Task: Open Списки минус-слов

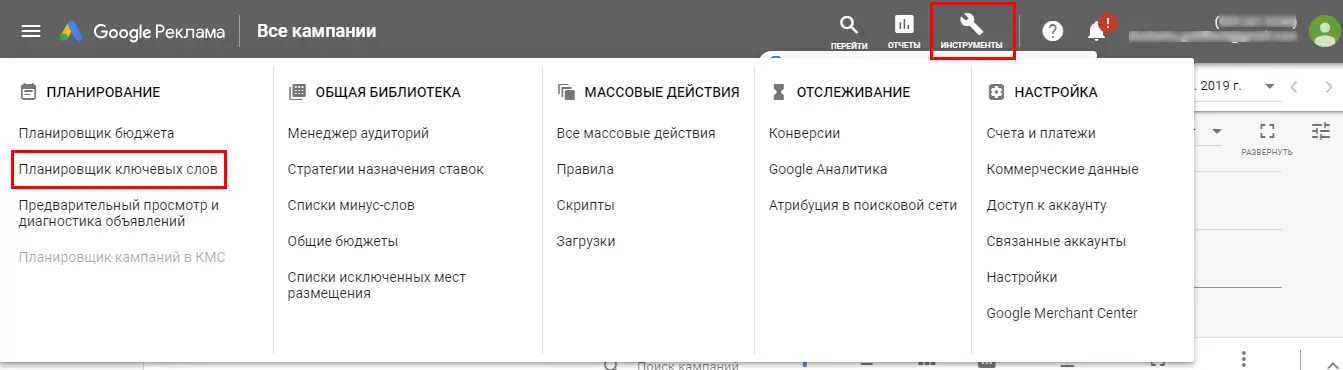Action: (x=351, y=205)
